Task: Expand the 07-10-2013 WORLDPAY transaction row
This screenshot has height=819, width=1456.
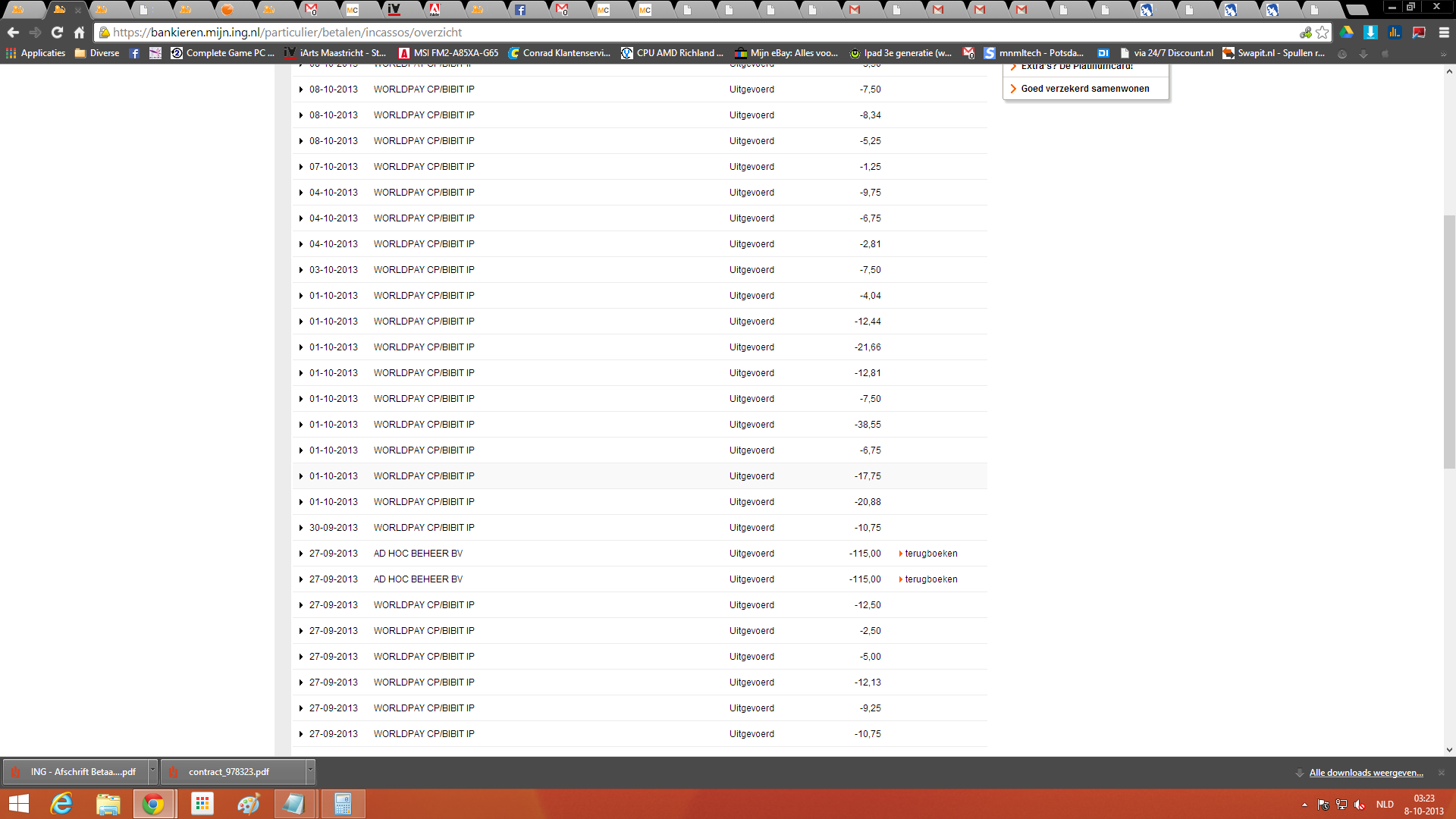Action: click(x=301, y=167)
